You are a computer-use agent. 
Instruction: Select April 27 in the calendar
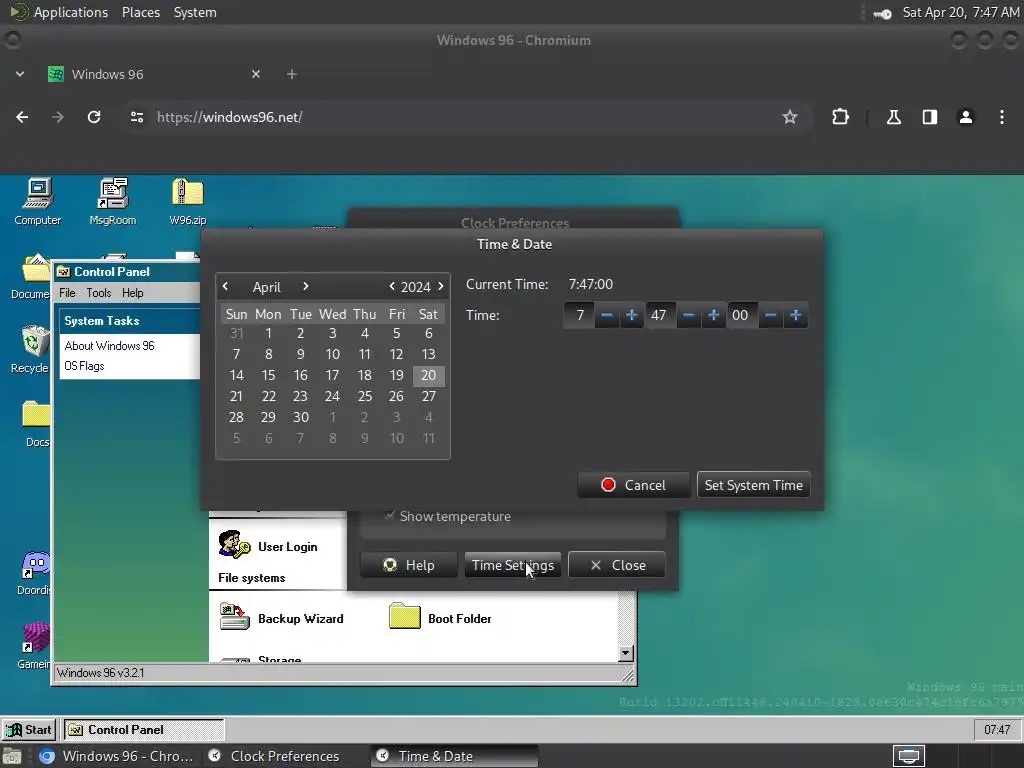coord(428,396)
